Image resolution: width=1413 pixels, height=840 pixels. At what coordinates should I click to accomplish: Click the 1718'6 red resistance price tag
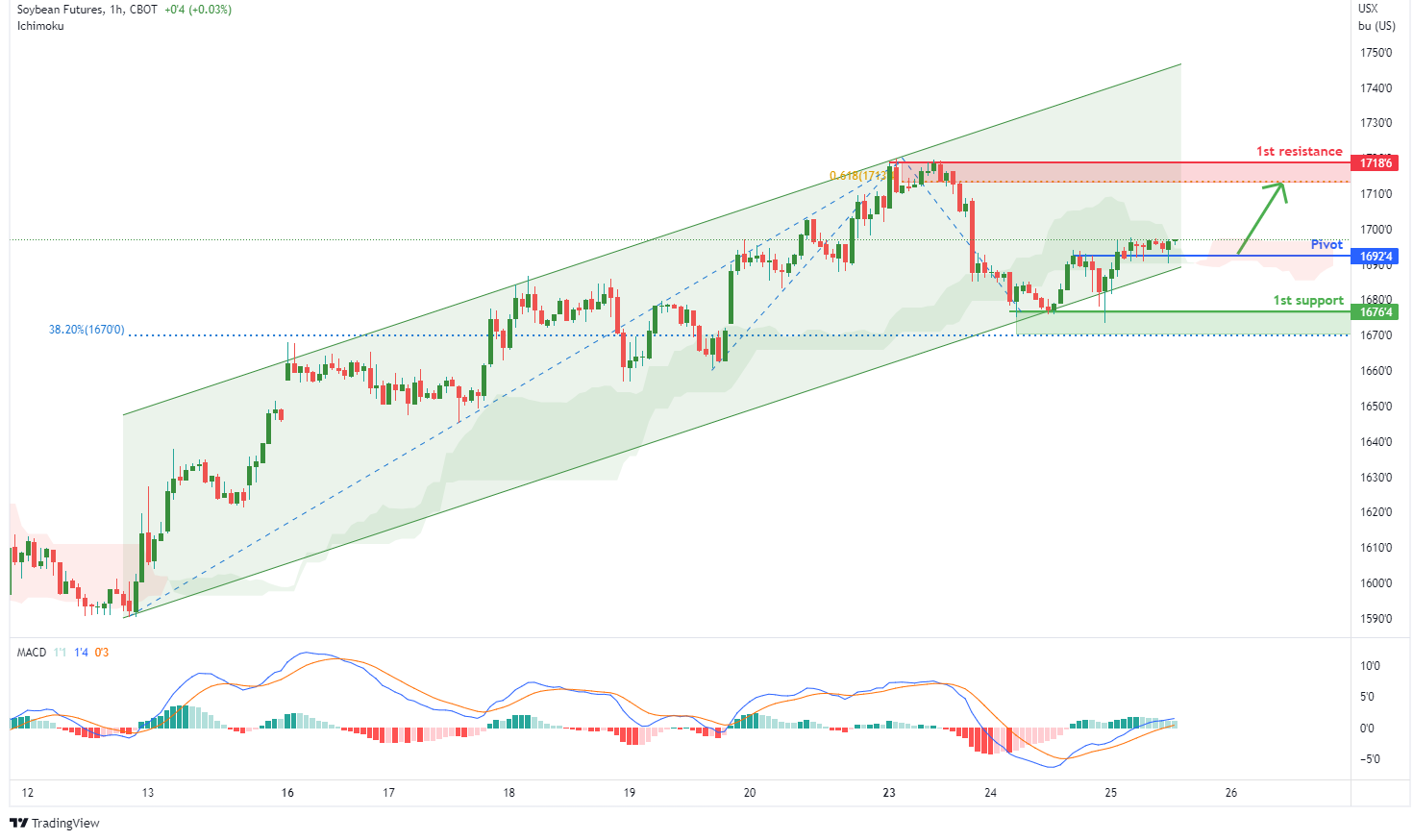(x=1375, y=163)
